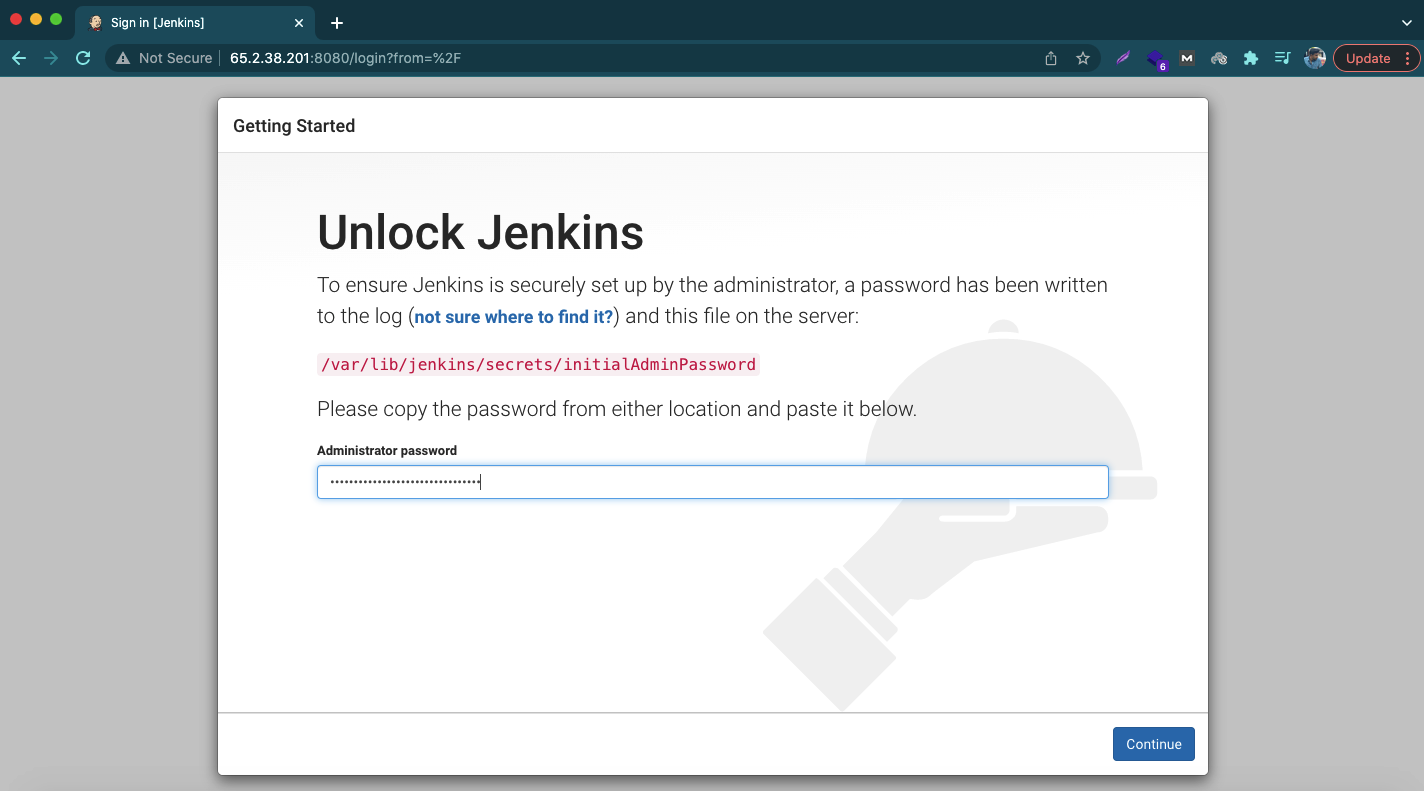
Task: Click the Unlock Jenkins heading
Action: click(480, 232)
